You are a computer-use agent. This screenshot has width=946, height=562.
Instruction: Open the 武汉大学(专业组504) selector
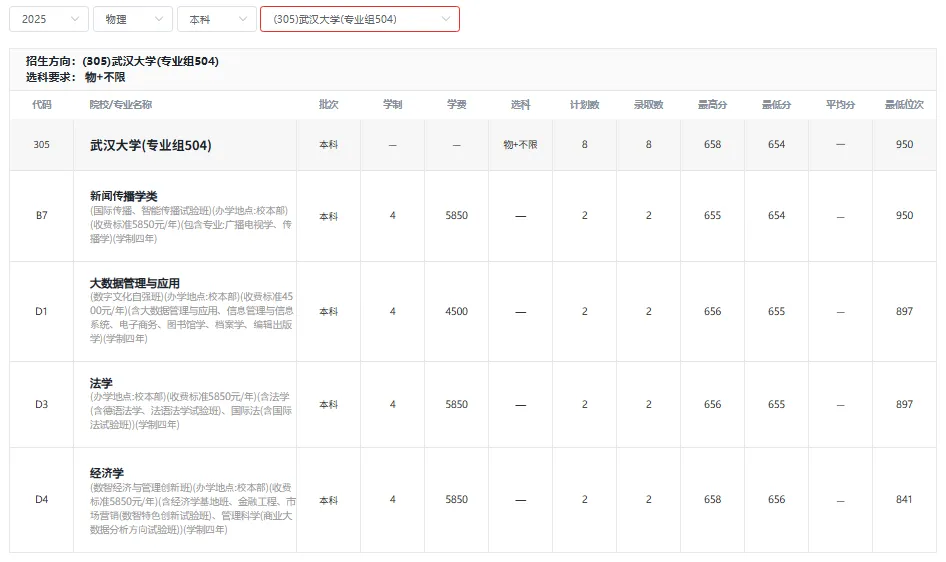(360, 19)
